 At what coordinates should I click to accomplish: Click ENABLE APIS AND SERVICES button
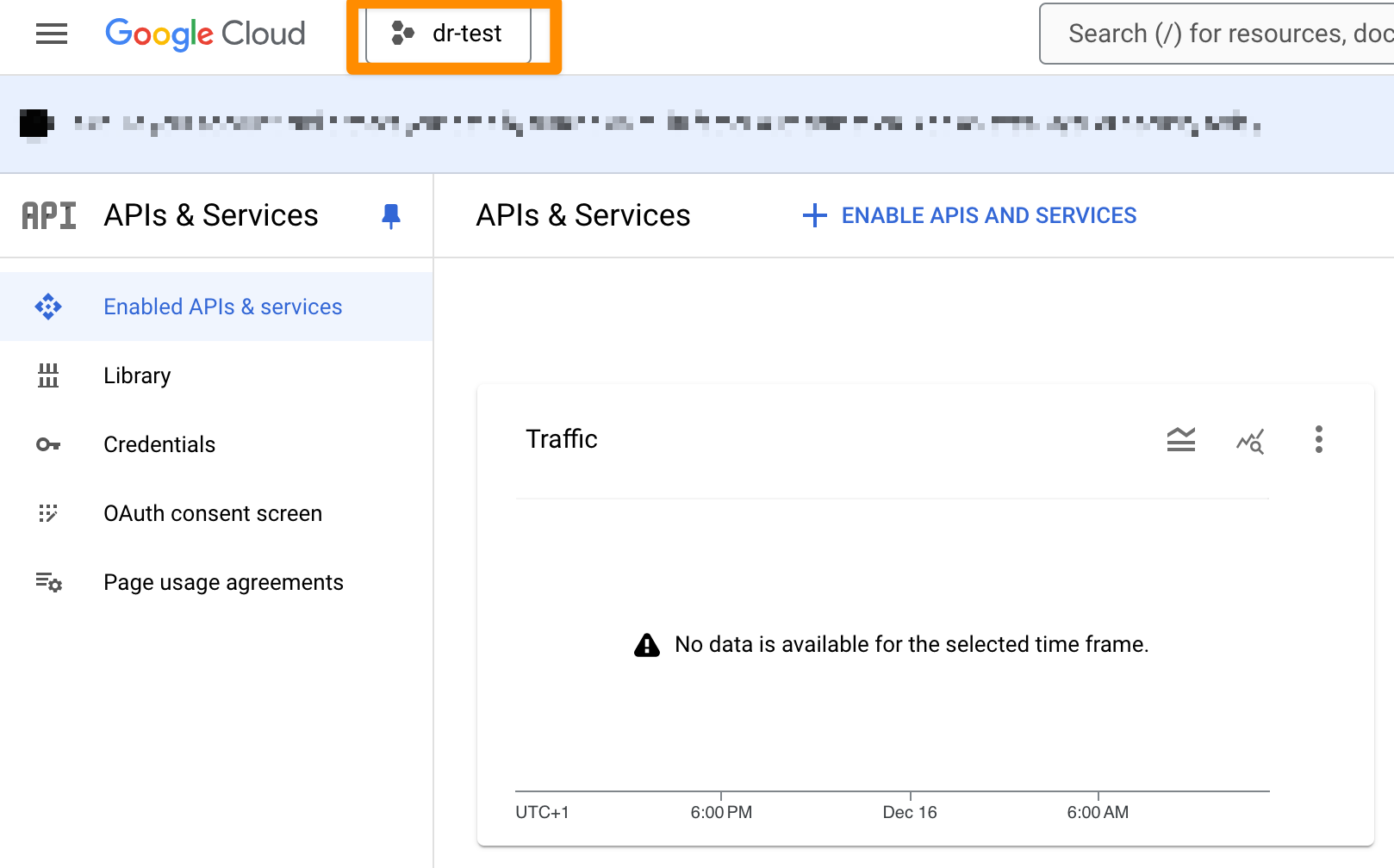point(969,215)
